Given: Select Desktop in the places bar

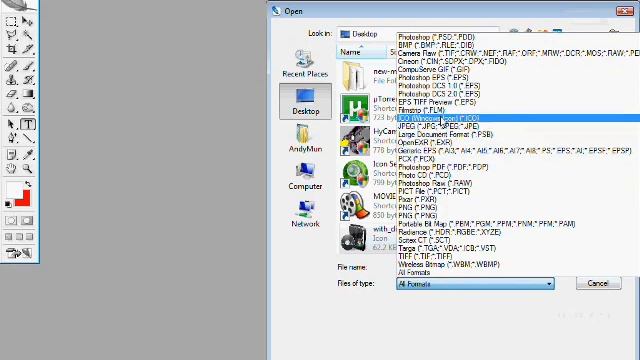Looking at the screenshot, I should click(x=305, y=101).
